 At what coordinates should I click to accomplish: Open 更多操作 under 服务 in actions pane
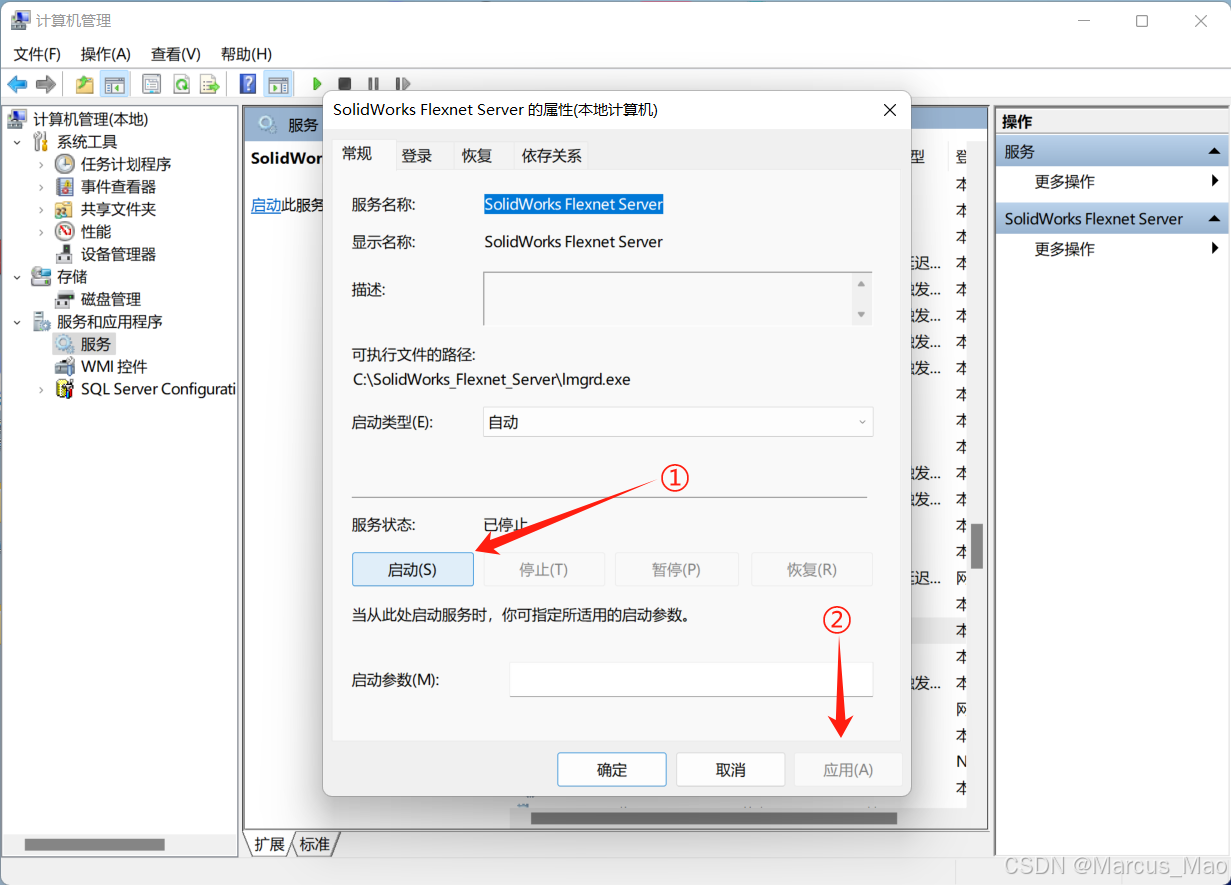(x=1065, y=182)
